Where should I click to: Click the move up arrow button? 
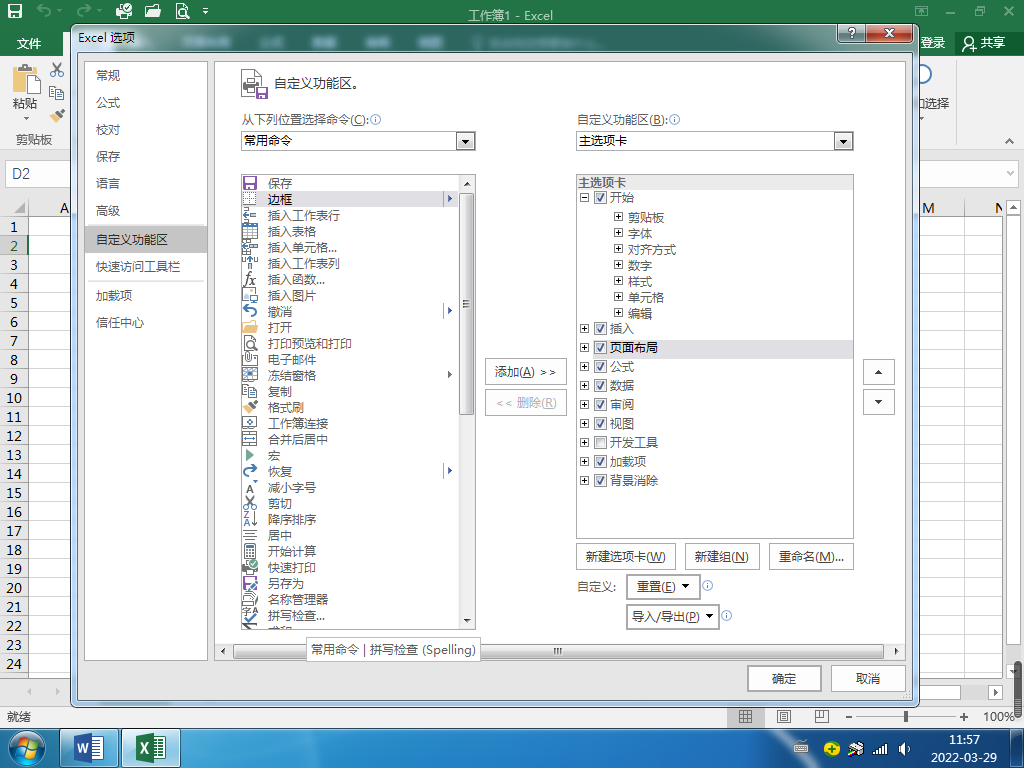click(878, 372)
